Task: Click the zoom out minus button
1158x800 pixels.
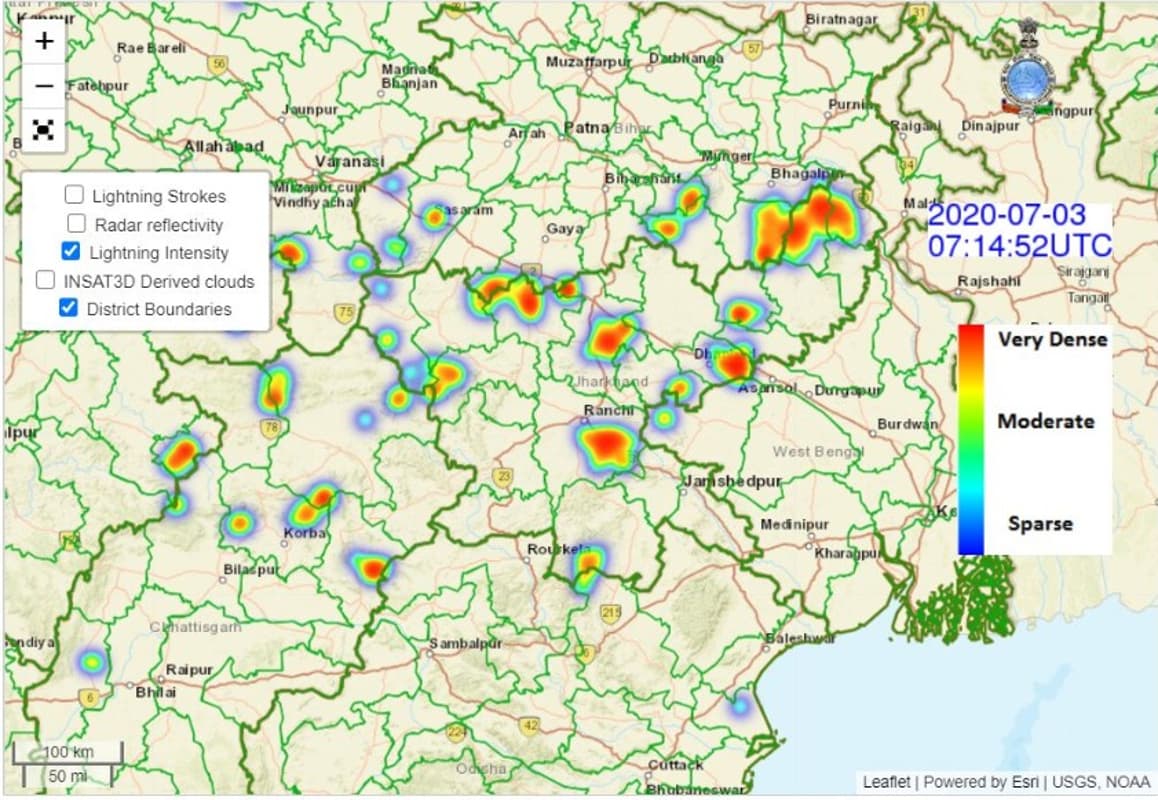Action: 44,86
